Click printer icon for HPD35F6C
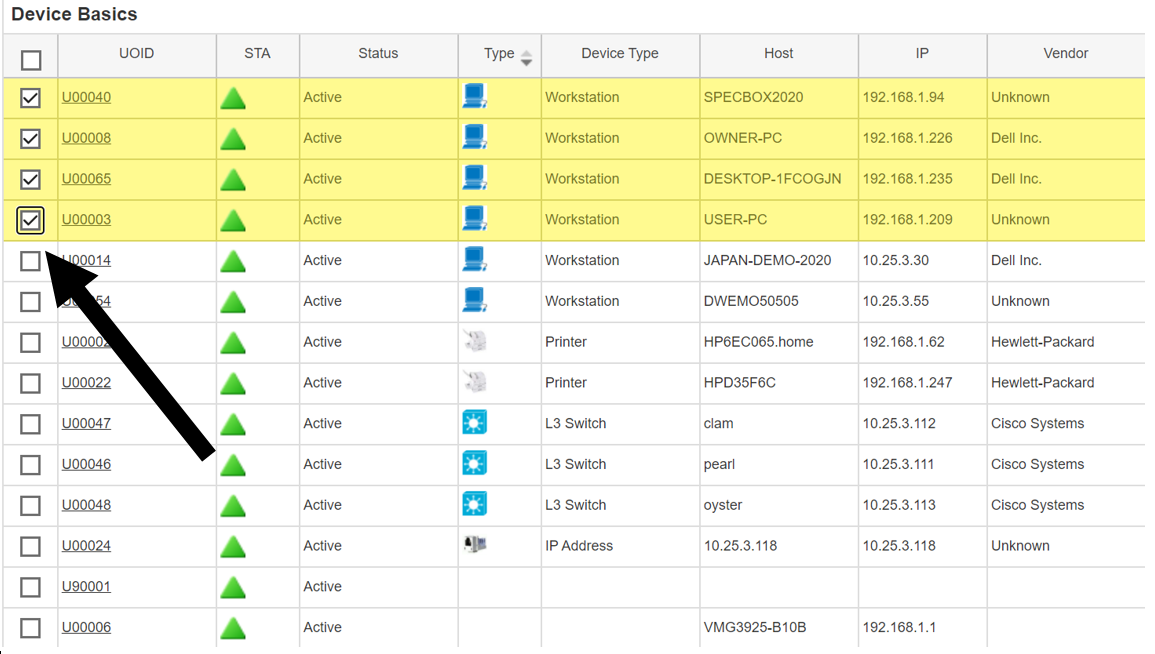The height and width of the screenshot is (654, 1155). (x=474, y=382)
